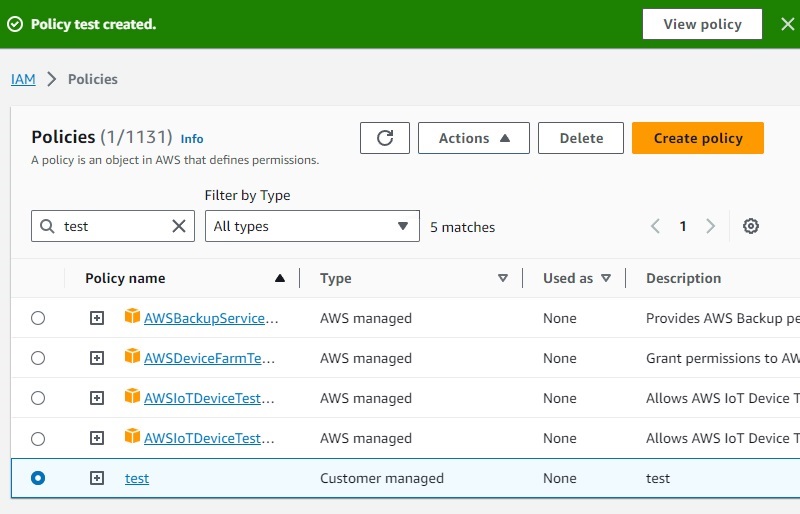The height and width of the screenshot is (514, 800).
Task: Expand the AWSDeviceFarmTe policy row details
Action: 97,358
